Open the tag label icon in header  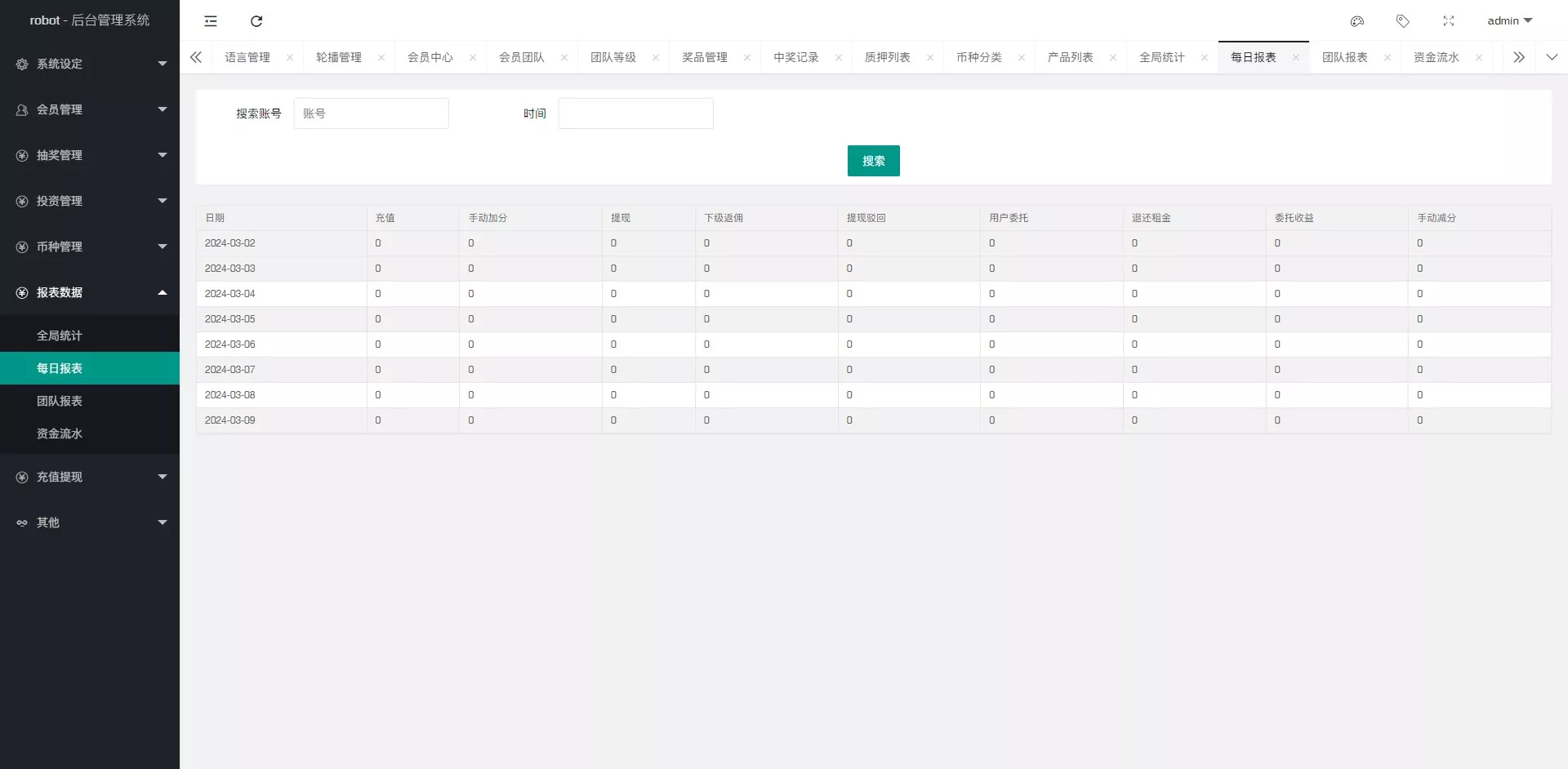coord(1403,20)
